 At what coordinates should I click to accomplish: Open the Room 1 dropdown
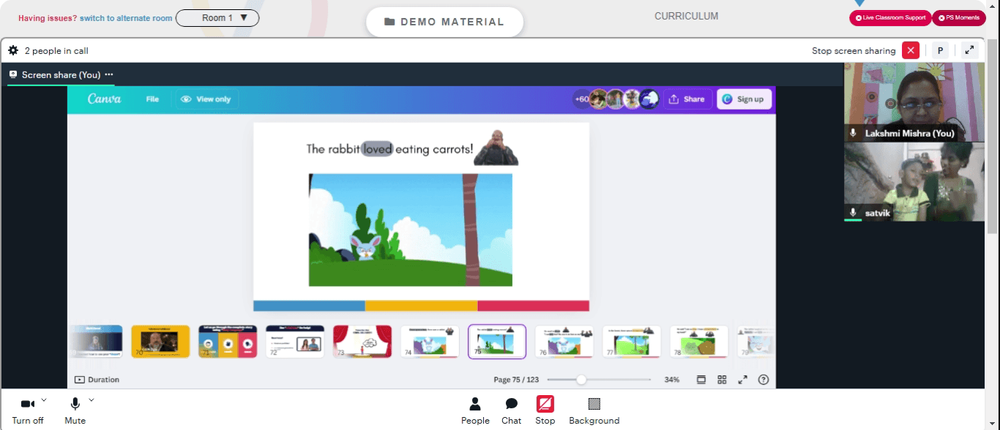tap(217, 18)
